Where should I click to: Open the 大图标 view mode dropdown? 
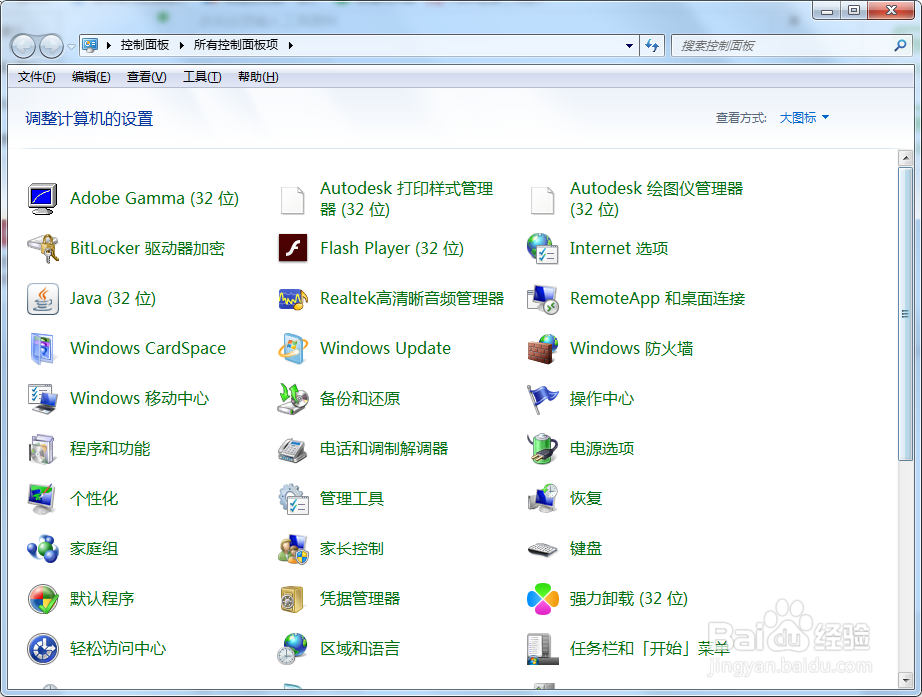[804, 118]
